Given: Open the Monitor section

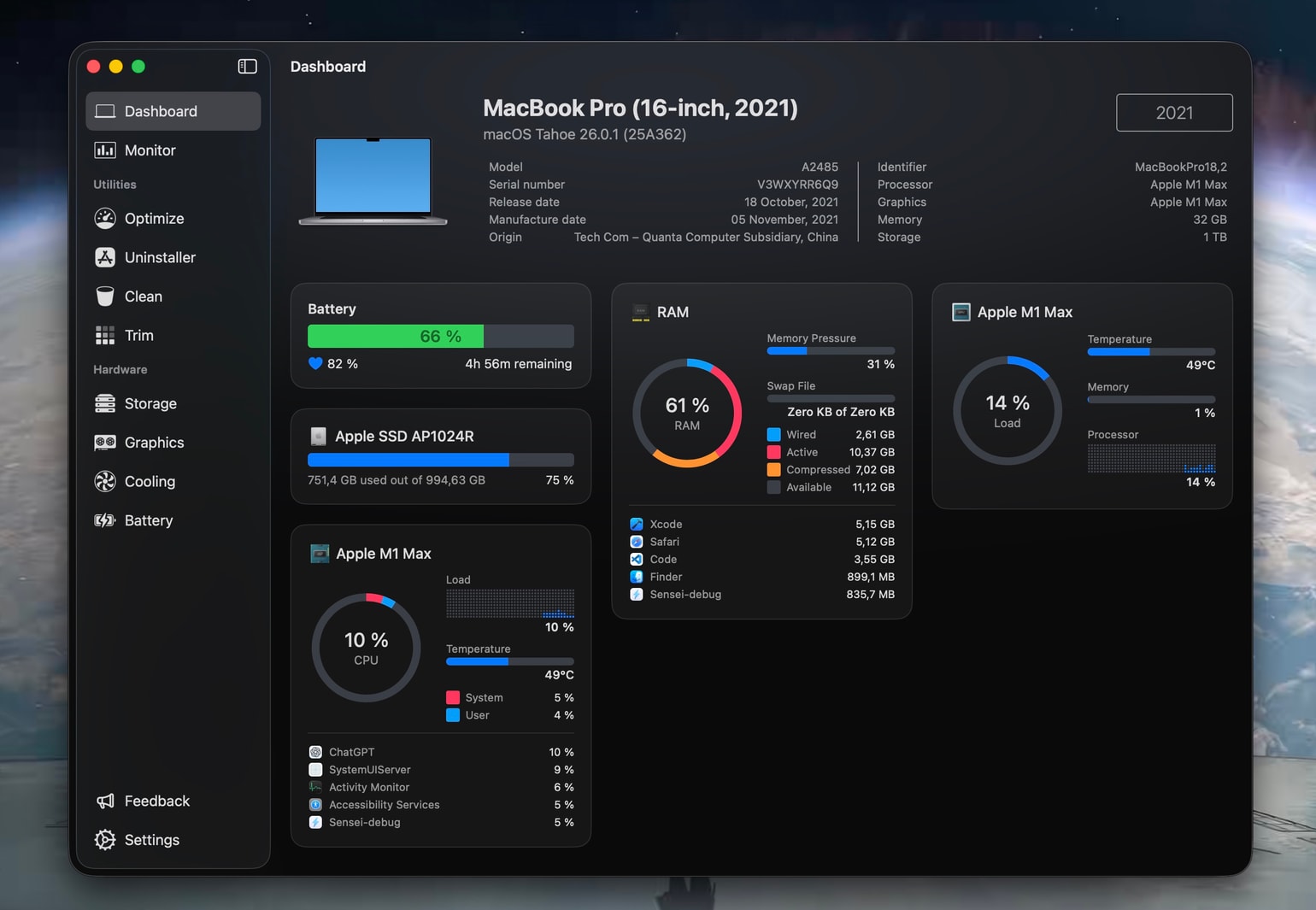Looking at the screenshot, I should [173, 150].
